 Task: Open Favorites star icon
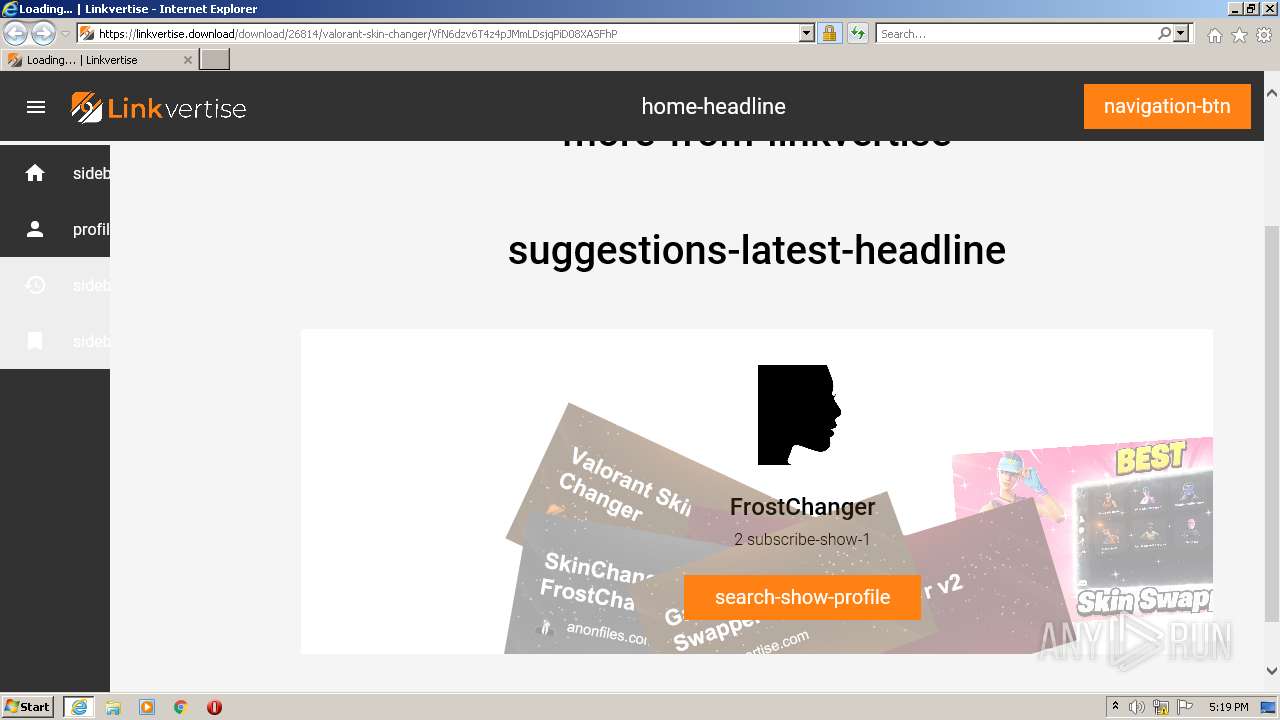[1239, 35]
